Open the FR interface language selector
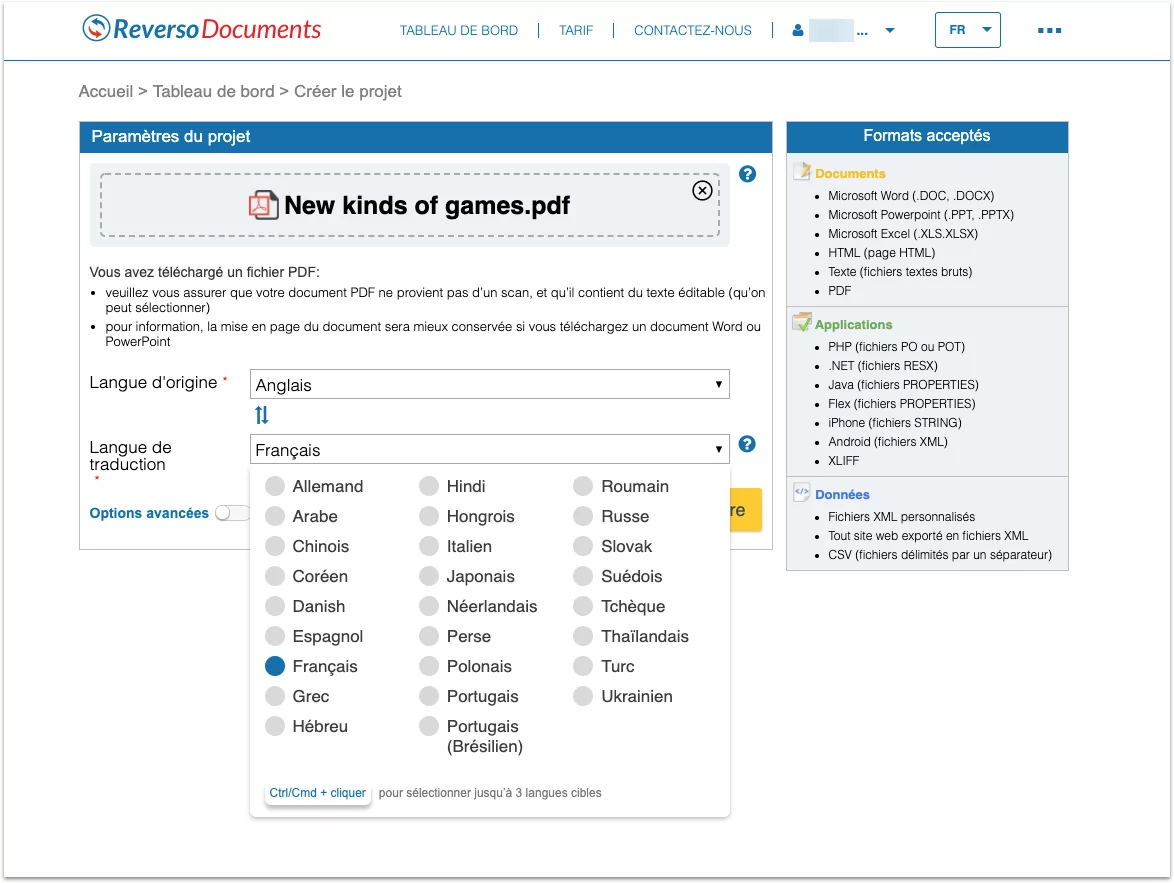The image size is (1174, 883). click(x=967, y=30)
